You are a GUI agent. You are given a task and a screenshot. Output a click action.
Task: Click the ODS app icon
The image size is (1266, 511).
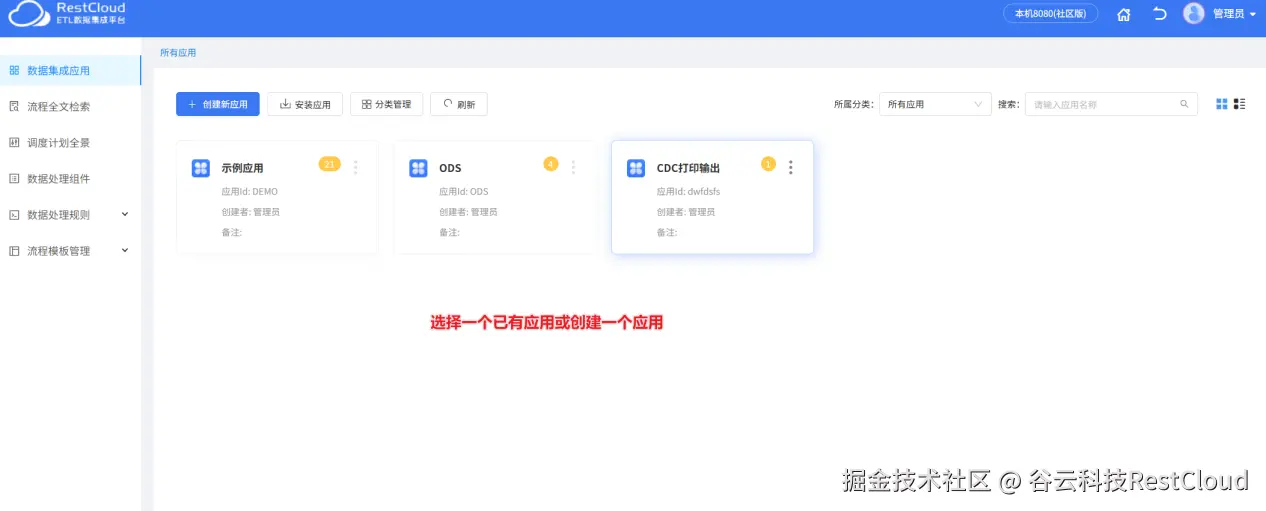[418, 168]
